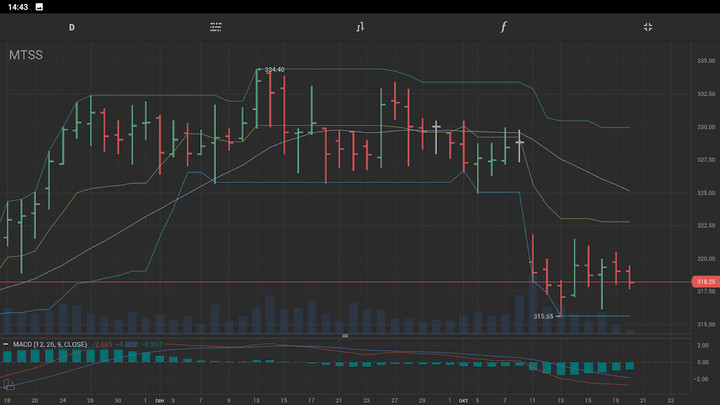
Task: Tap MACD histogram value -0.867
Action: pyautogui.click(x=152, y=344)
